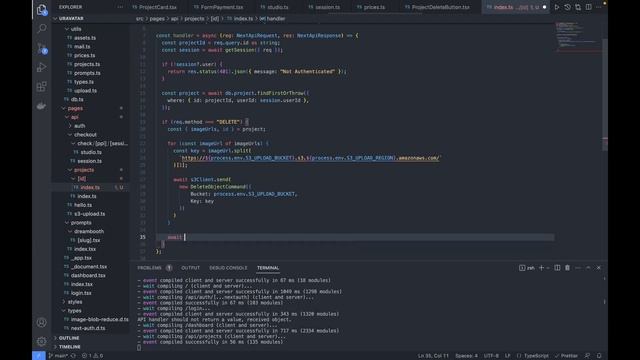The width and height of the screenshot is (640, 360).
Task: Open the Manage gear icon
Action: (42, 341)
